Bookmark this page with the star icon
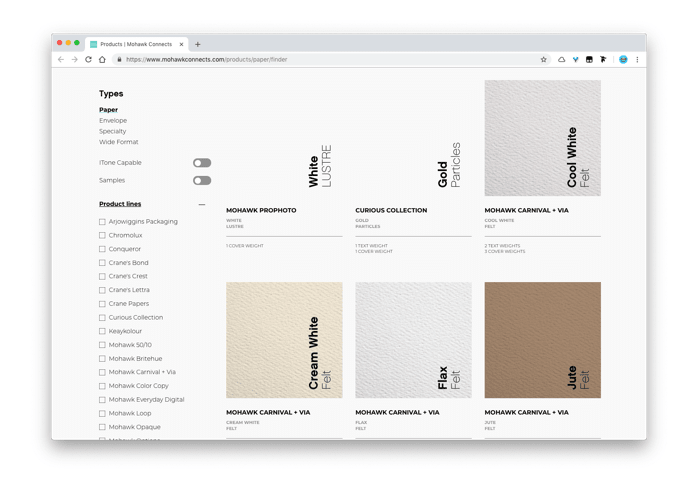The width and height of the screenshot is (696, 488). click(544, 60)
